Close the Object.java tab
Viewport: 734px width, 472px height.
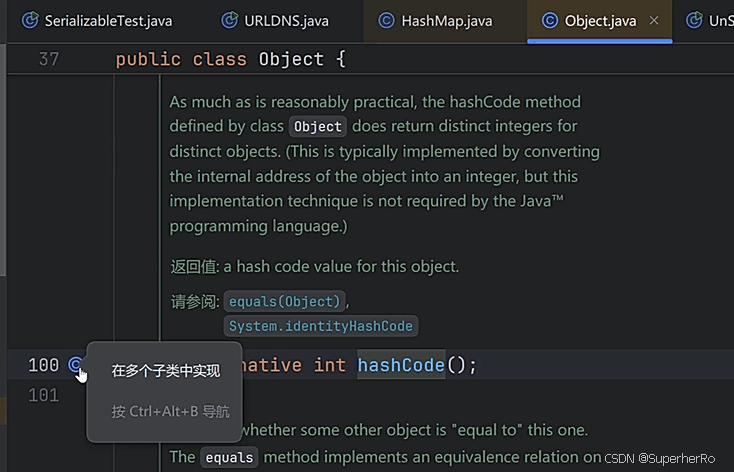(654, 21)
